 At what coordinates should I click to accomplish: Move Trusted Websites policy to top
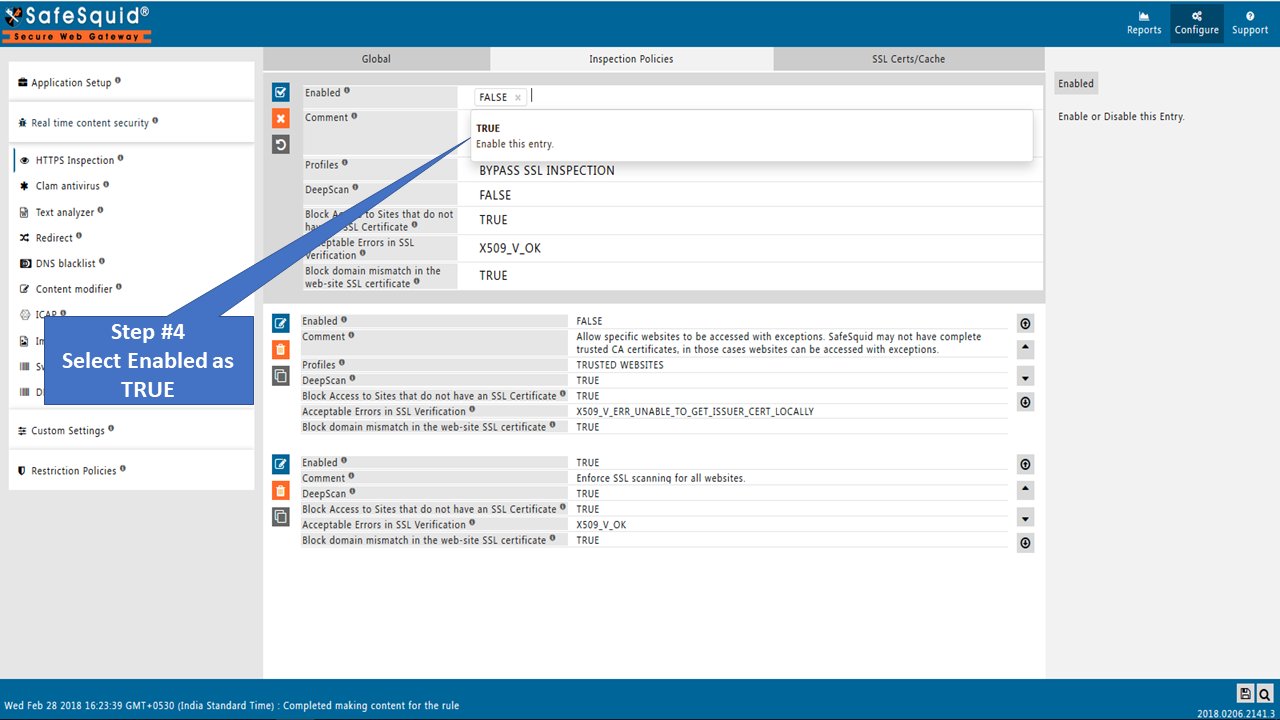tap(1025, 323)
